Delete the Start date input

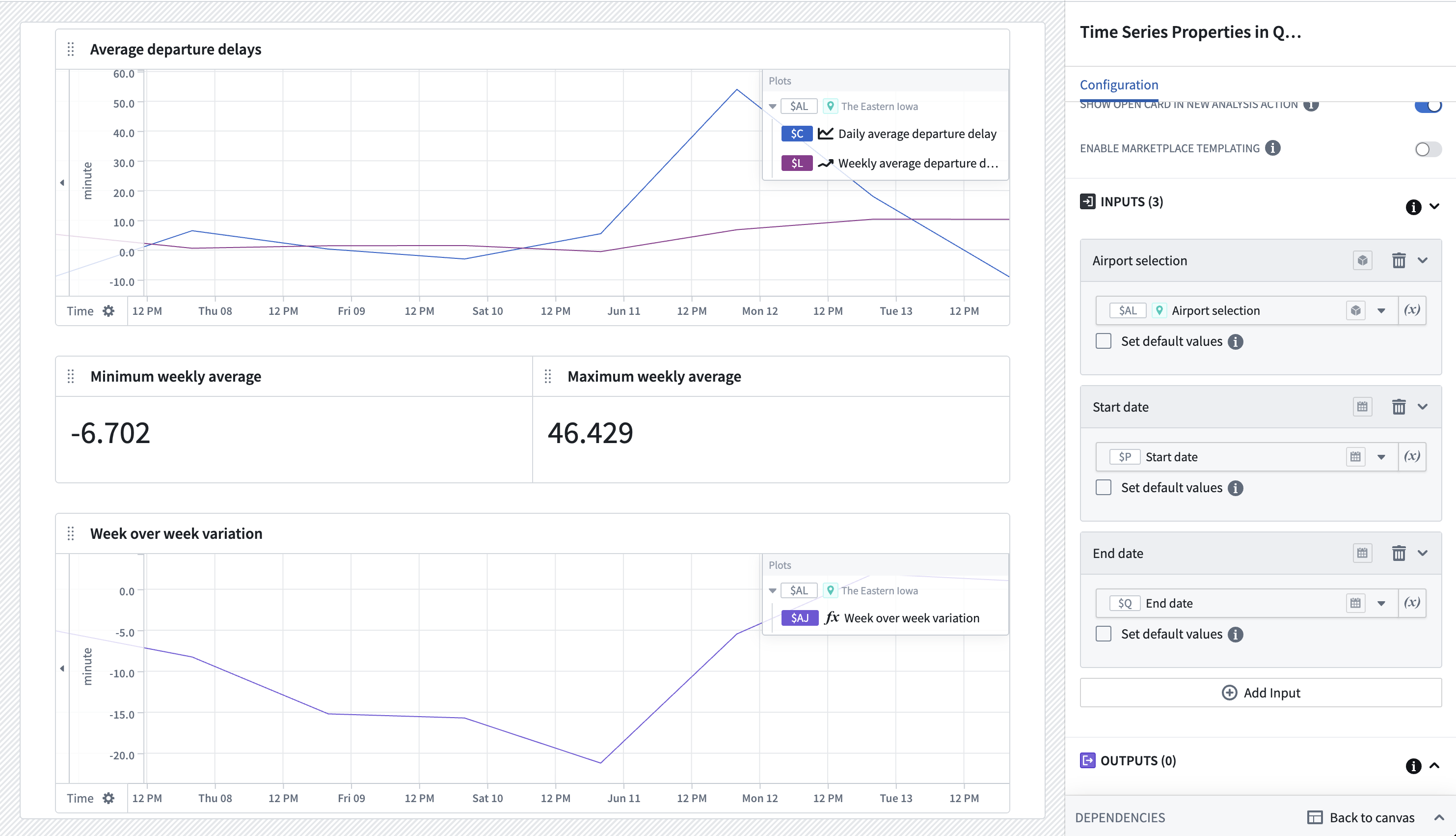[x=1399, y=407]
